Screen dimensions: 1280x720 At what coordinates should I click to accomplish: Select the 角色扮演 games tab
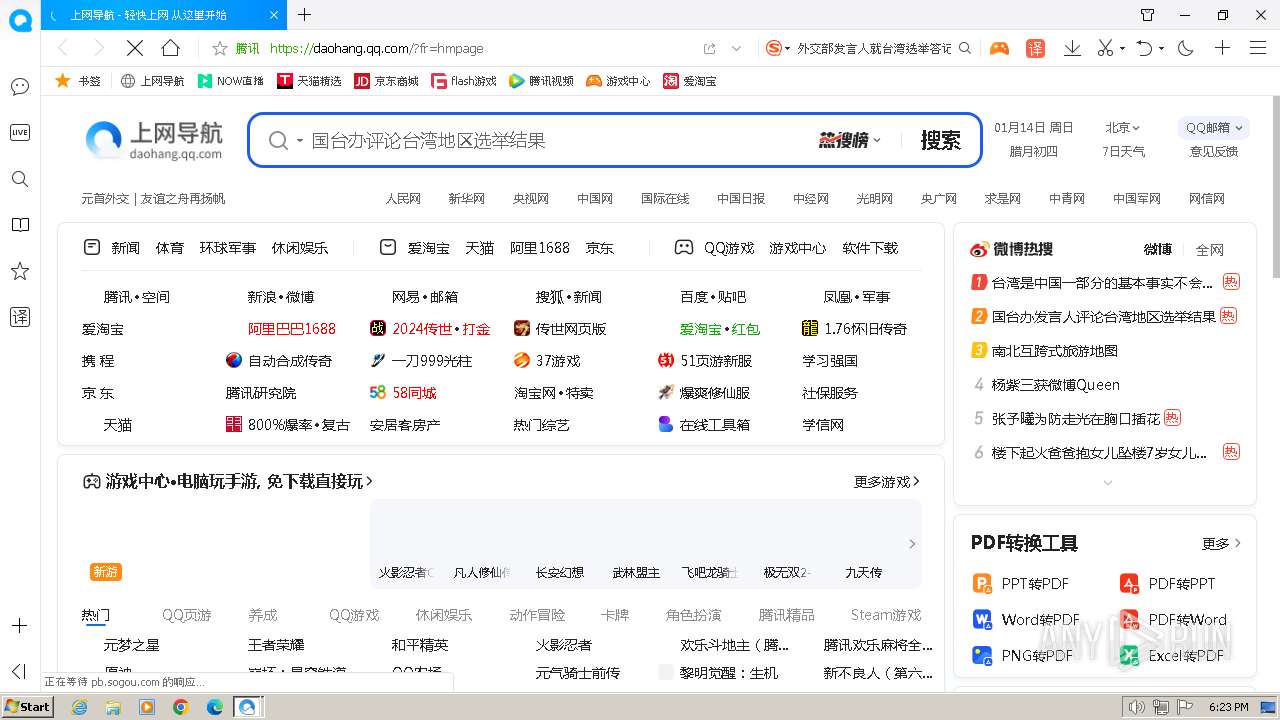(x=693, y=615)
